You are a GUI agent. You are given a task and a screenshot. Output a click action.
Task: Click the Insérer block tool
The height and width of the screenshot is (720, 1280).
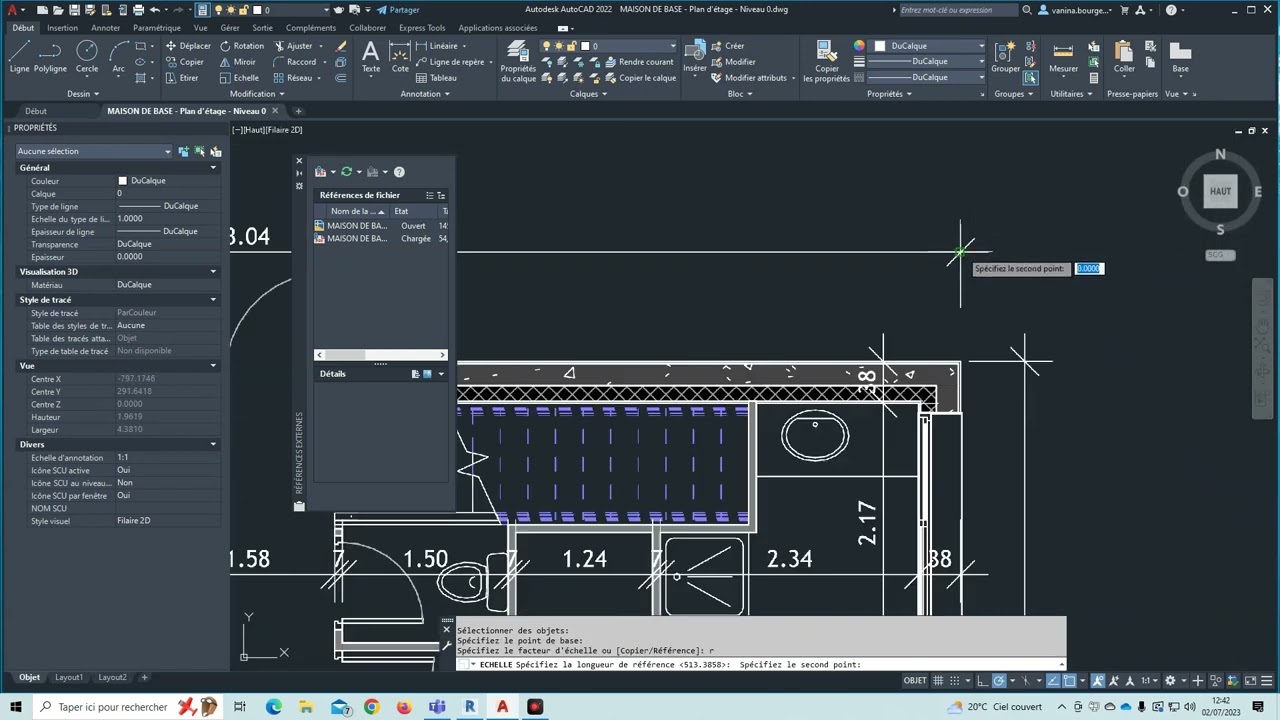(x=694, y=58)
